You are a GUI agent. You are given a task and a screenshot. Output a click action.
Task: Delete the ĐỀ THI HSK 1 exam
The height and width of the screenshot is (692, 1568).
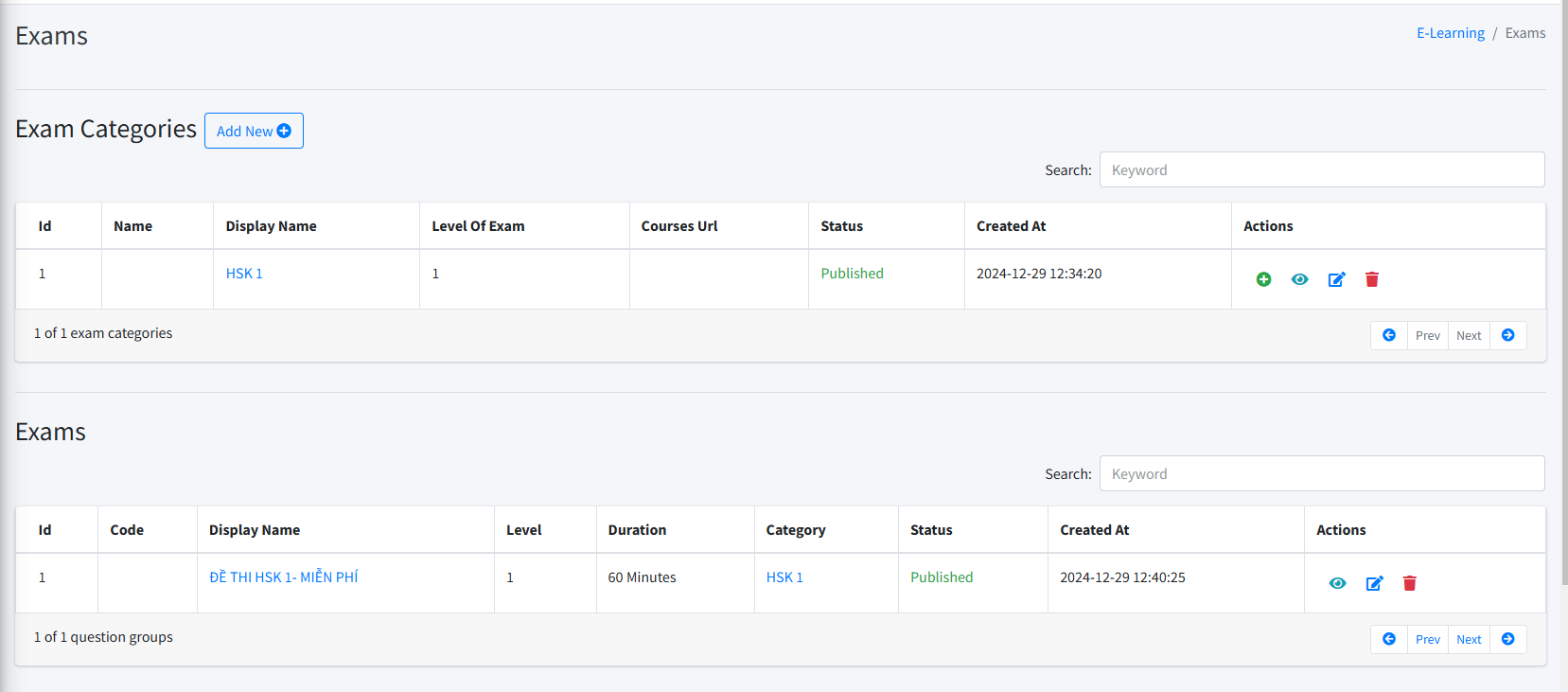[1409, 583]
